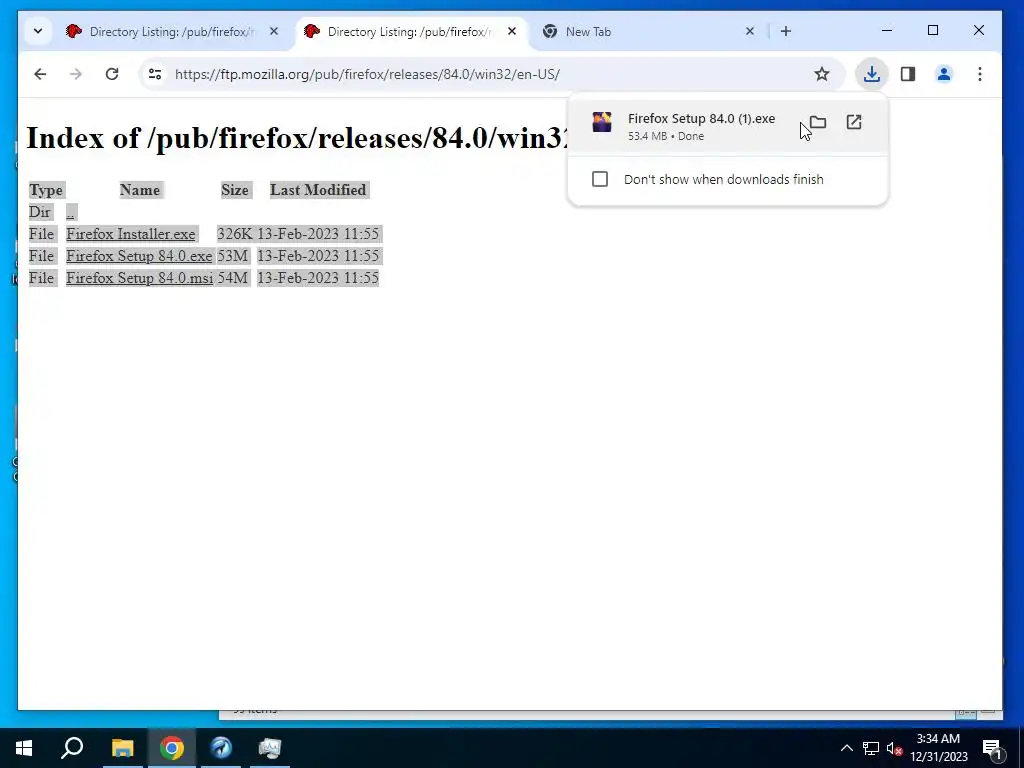Open a new tab with plus button
The width and height of the screenshot is (1024, 768).
[786, 31]
